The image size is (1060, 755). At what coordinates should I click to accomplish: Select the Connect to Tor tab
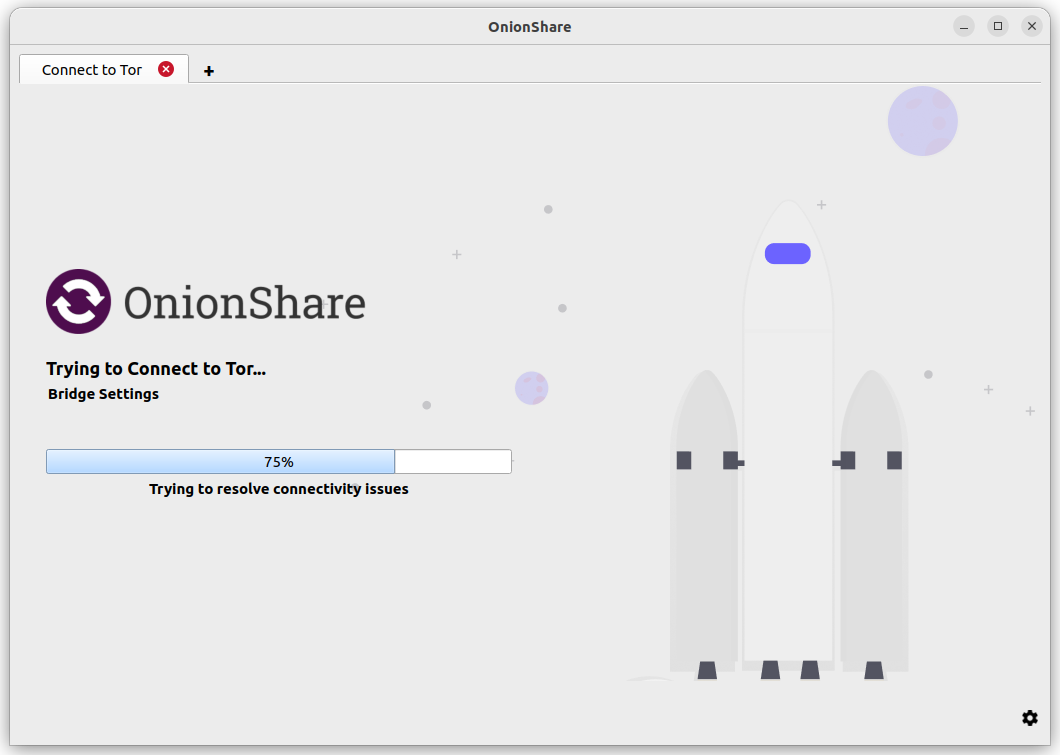tap(92, 70)
